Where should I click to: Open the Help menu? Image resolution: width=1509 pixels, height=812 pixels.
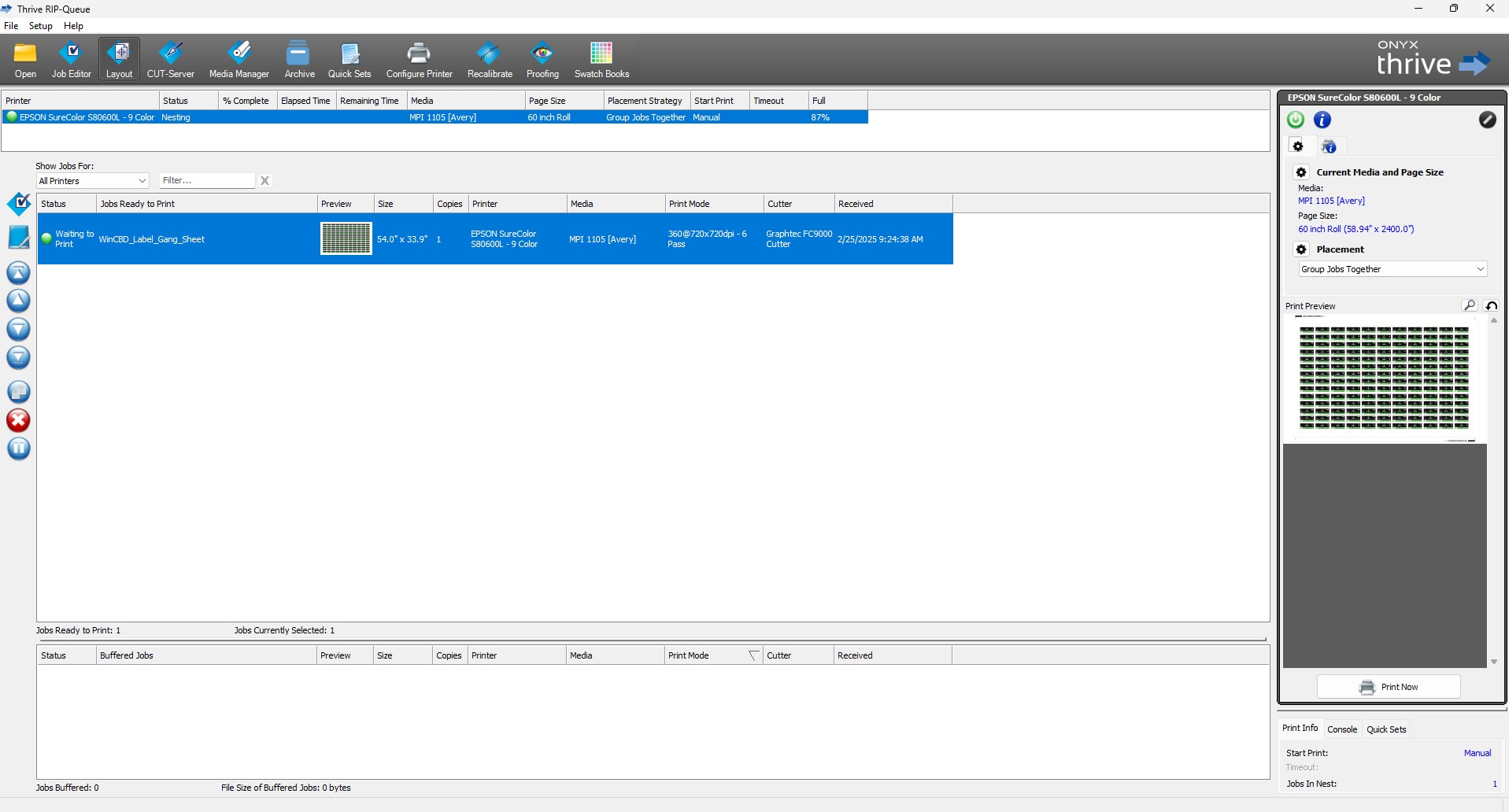tap(73, 26)
